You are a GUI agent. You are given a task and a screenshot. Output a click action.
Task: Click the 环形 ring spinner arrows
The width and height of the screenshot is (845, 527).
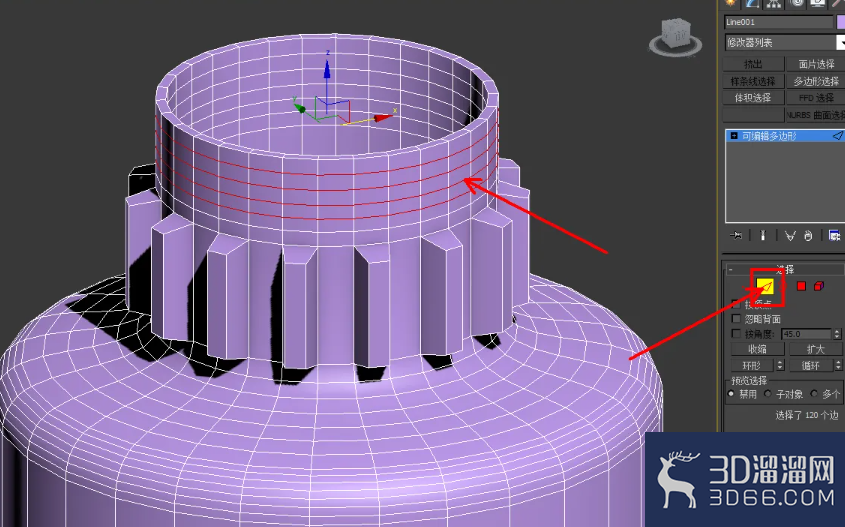tap(780, 365)
